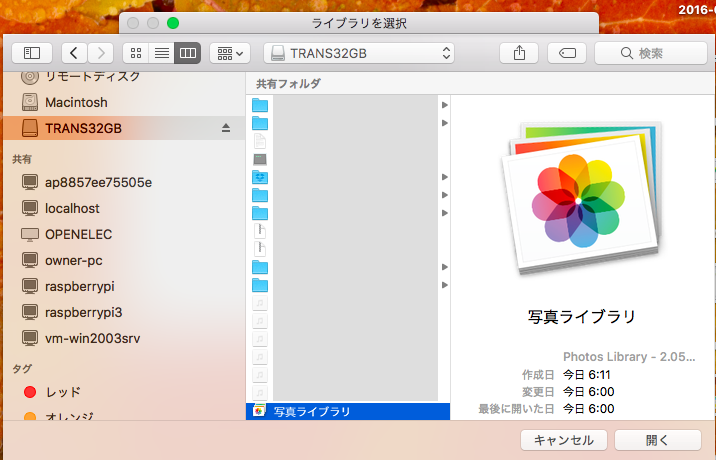This screenshot has height=460, width=716.
Task: Click the タグ sidebar section header
Action: [22, 368]
